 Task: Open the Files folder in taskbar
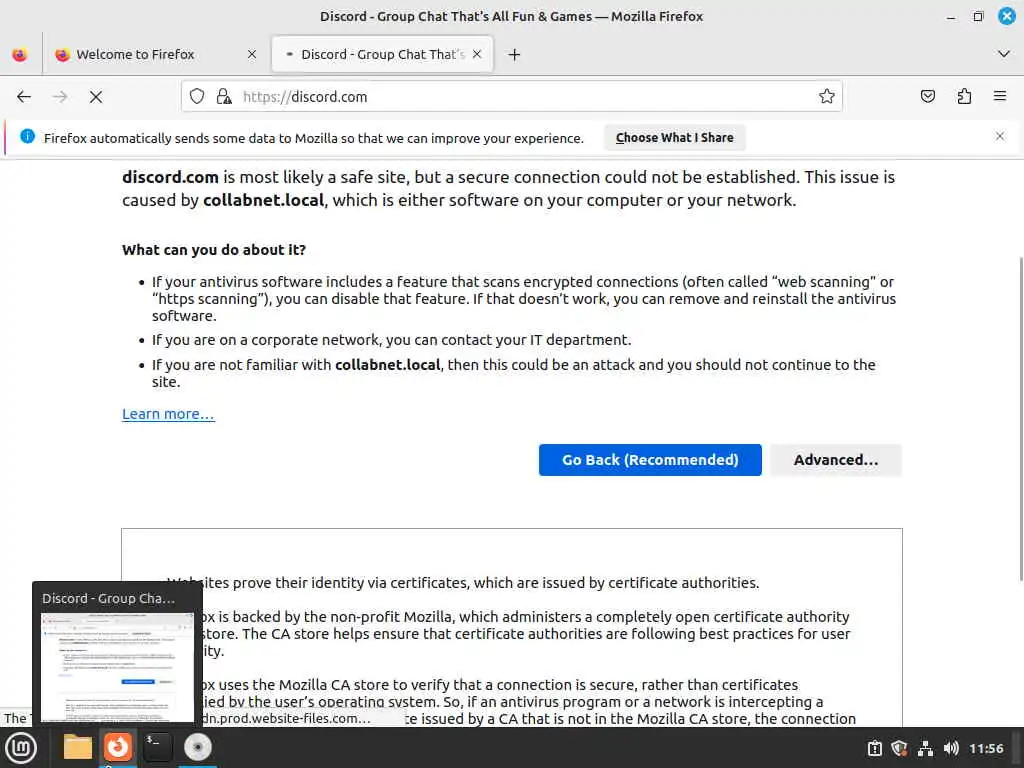[x=78, y=748]
